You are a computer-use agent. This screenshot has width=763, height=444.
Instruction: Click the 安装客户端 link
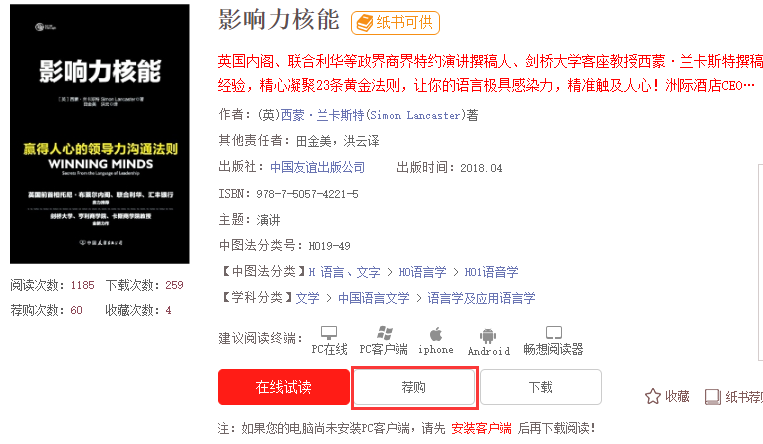tap(481, 428)
